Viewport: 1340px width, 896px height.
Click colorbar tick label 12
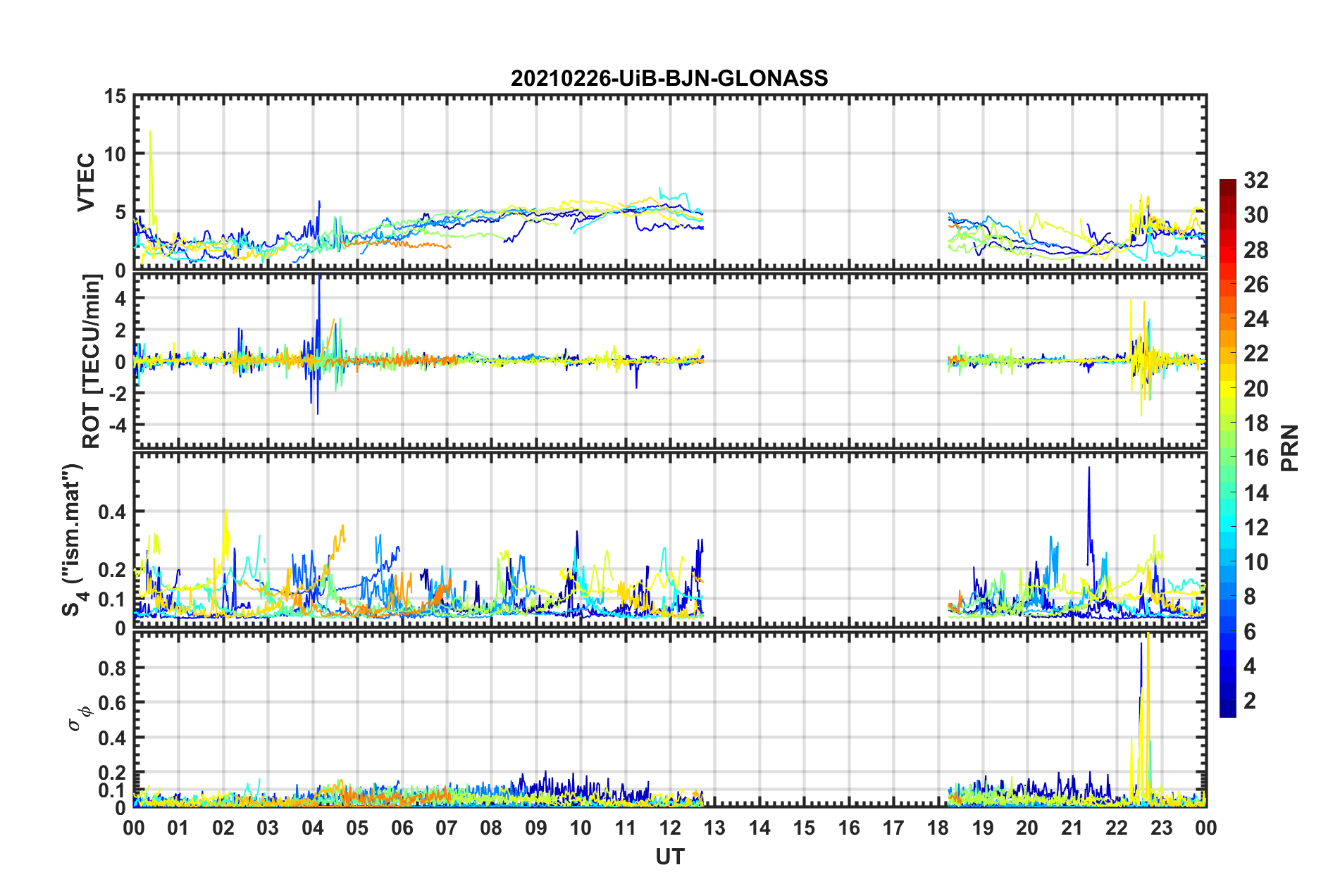tap(1256, 528)
